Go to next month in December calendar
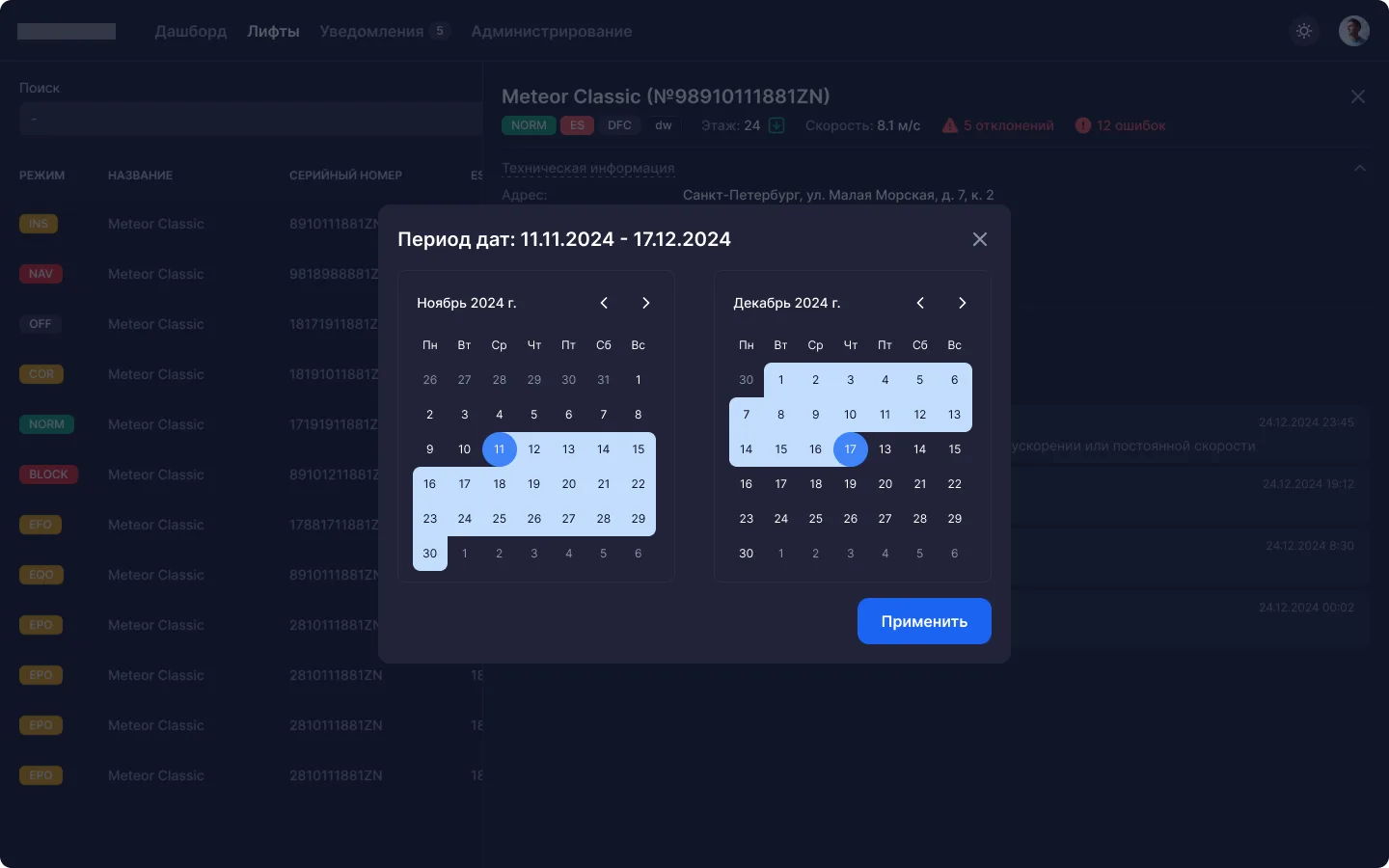This screenshot has height=868, width=1389. coord(963,303)
